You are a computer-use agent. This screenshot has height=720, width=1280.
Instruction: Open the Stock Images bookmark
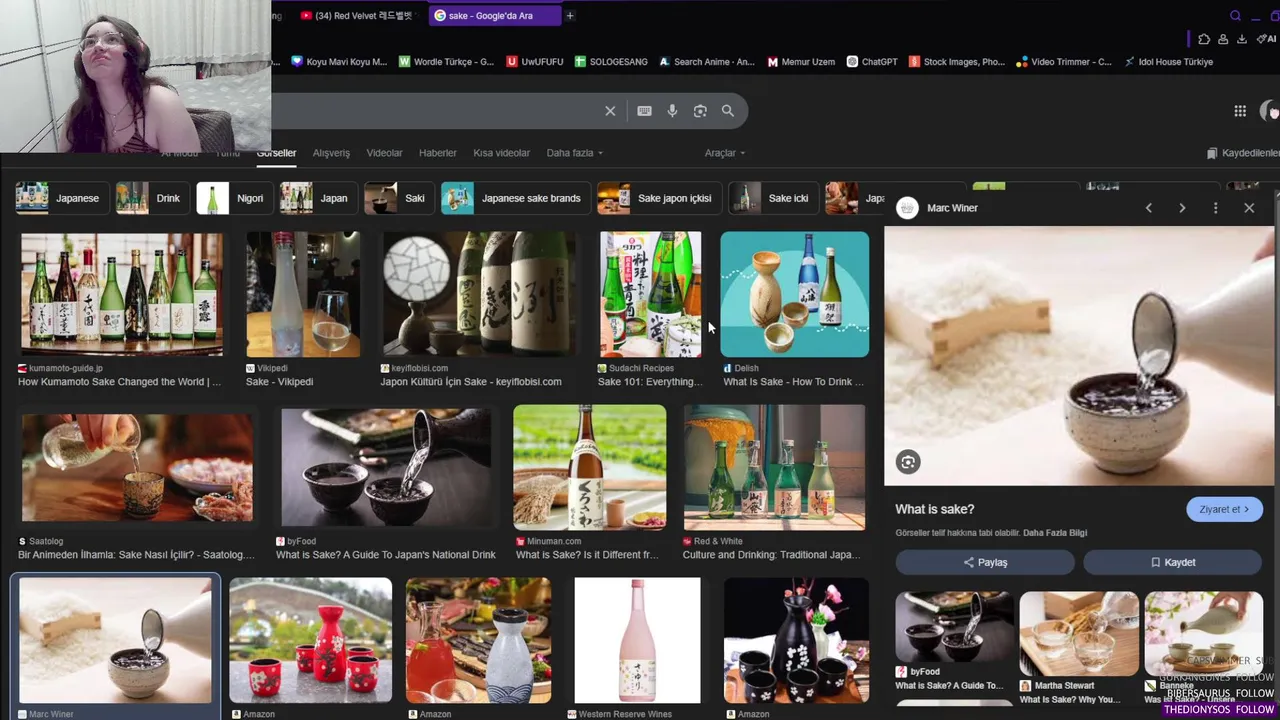(x=957, y=62)
